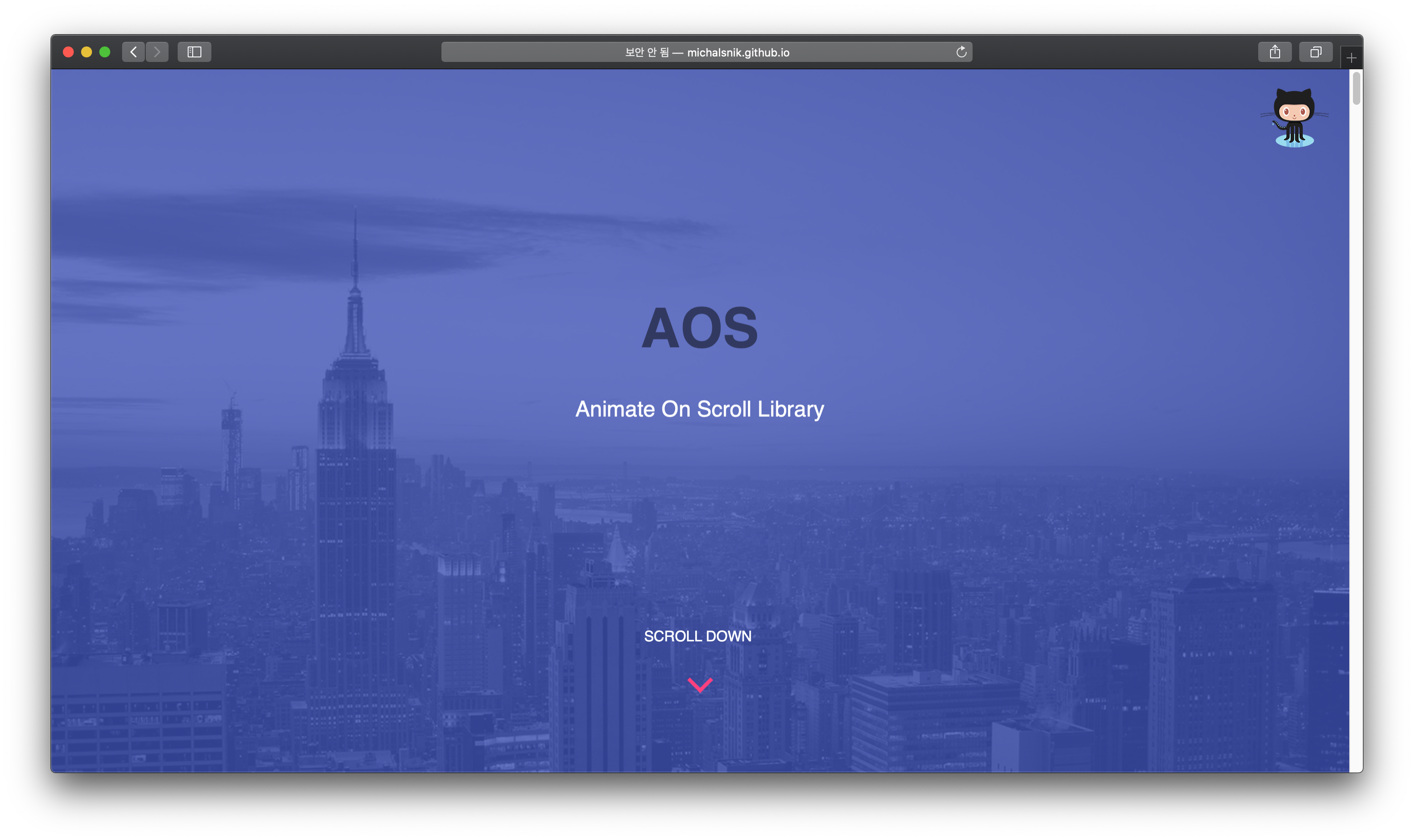Click the AOS main heading
1414x840 pixels.
point(699,328)
